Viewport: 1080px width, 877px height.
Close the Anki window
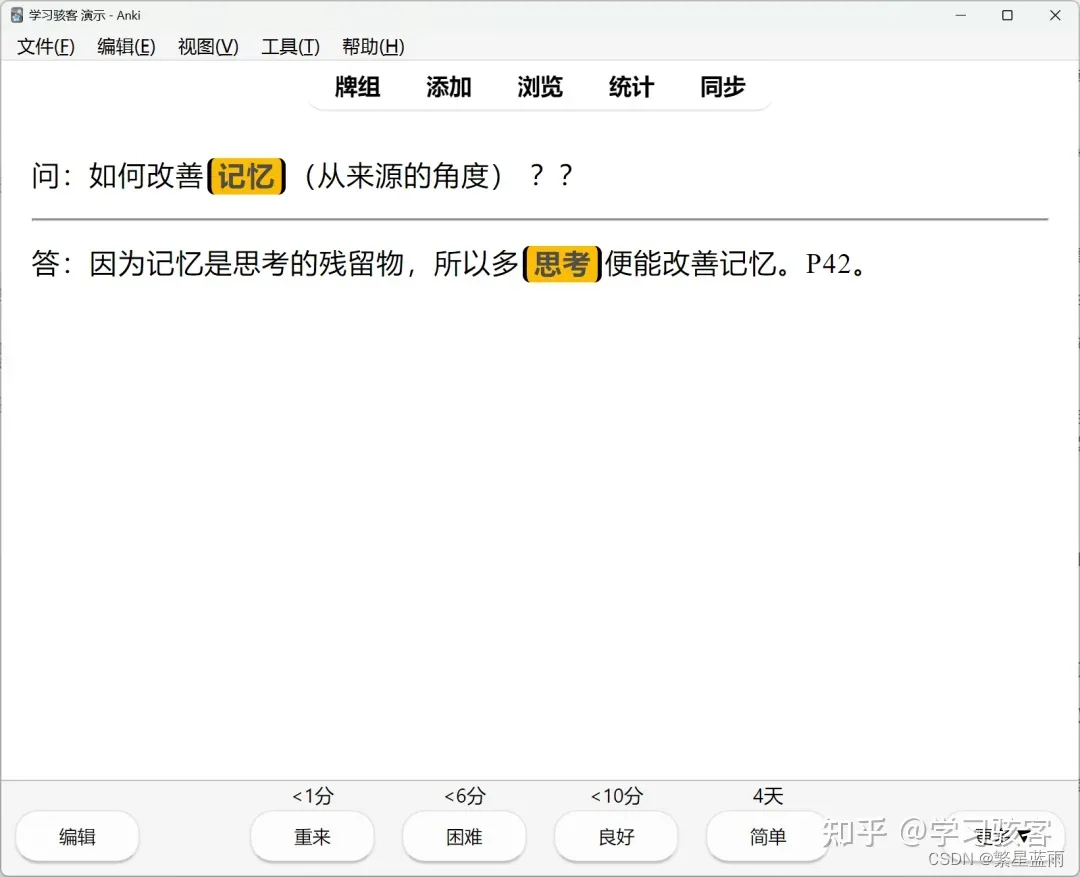pos(1055,15)
